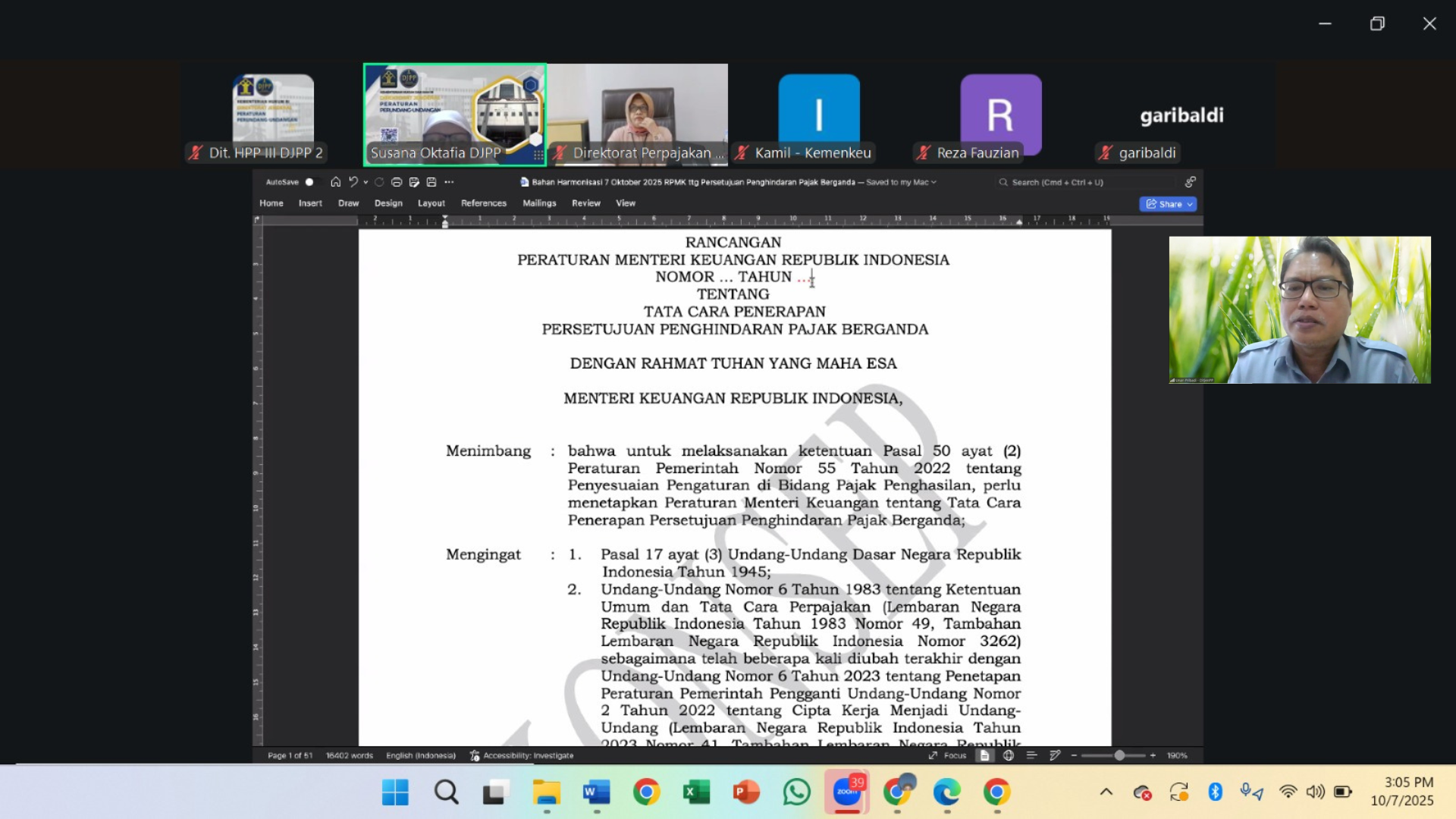This screenshot has width=1456, height=819.
Task: Click the Save floppy disk icon
Action: 431,182
